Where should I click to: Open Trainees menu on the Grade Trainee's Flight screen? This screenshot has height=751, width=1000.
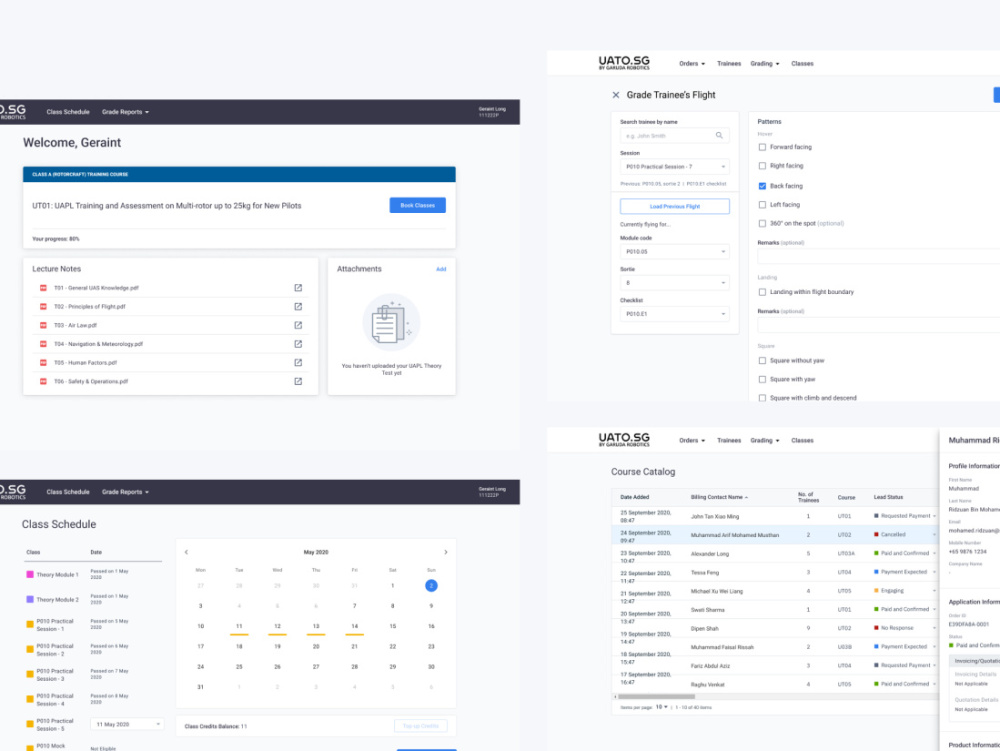(x=729, y=64)
